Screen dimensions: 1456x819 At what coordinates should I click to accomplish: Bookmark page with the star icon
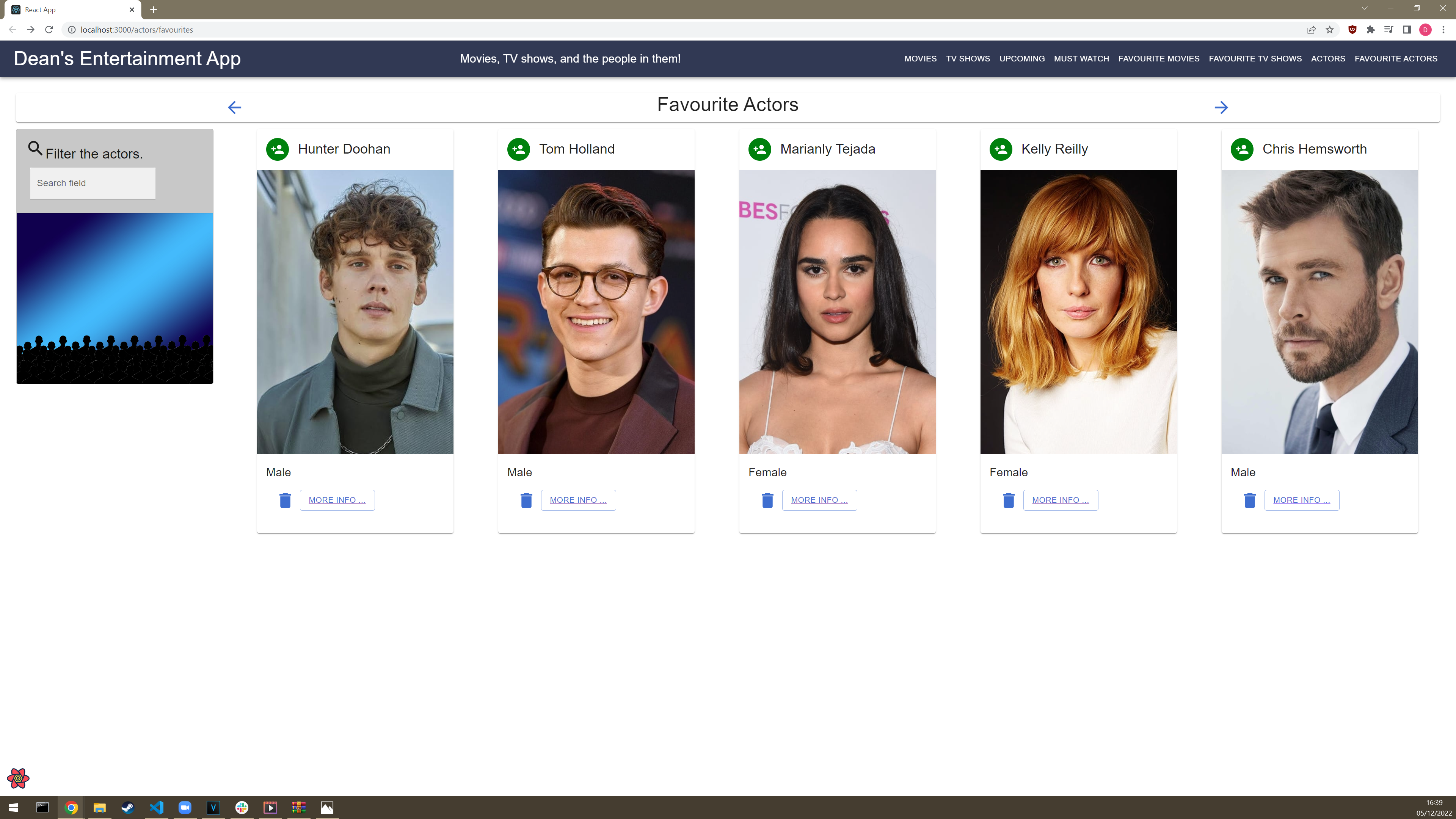click(1329, 30)
